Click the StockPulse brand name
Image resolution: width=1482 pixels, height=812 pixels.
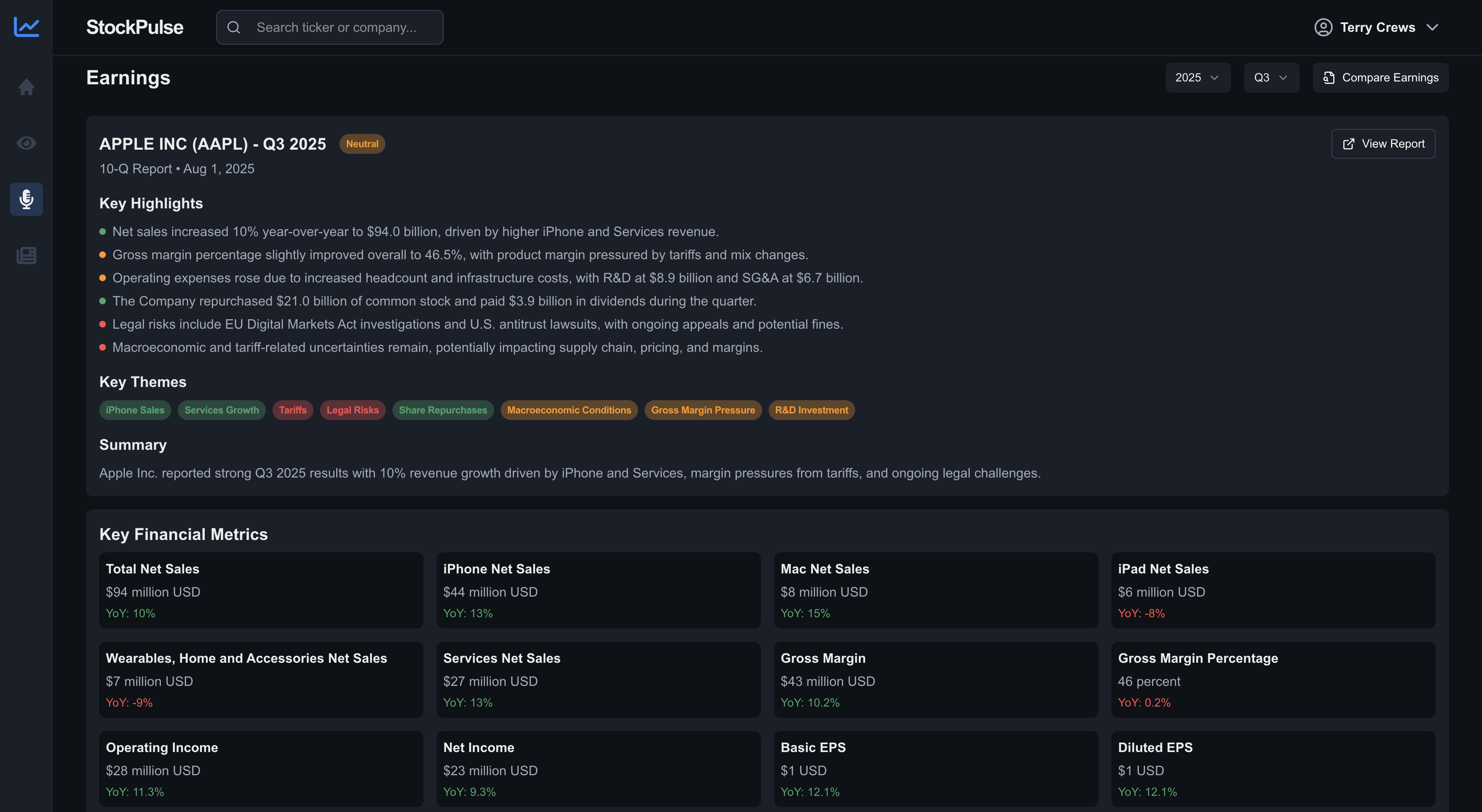click(x=135, y=28)
